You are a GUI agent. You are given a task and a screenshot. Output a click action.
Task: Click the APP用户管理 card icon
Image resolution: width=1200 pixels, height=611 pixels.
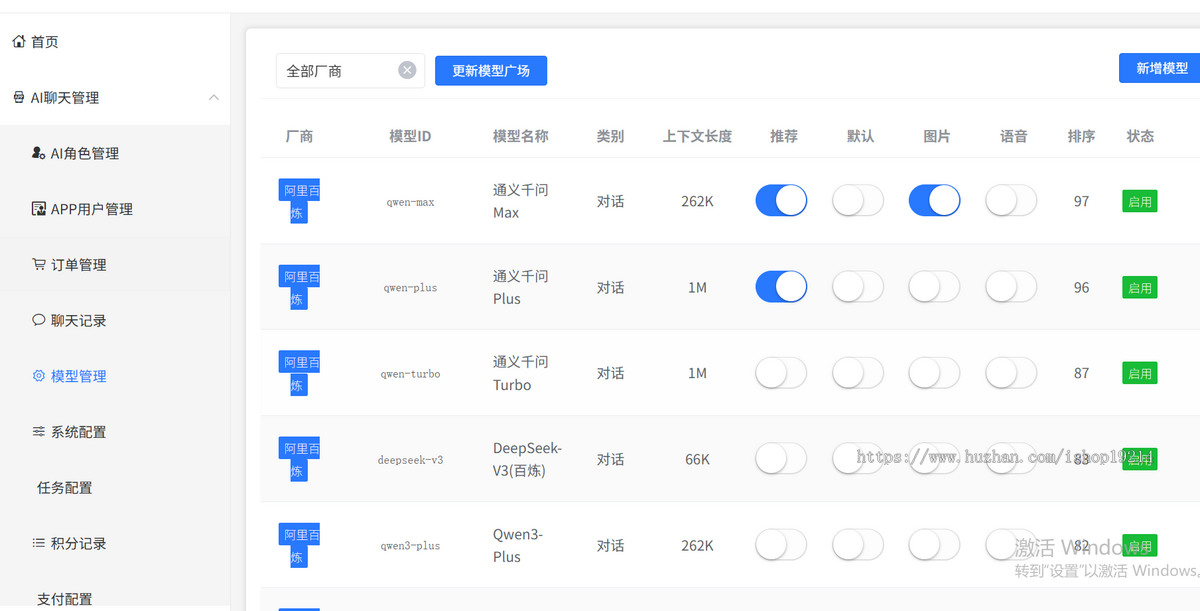click(x=39, y=209)
